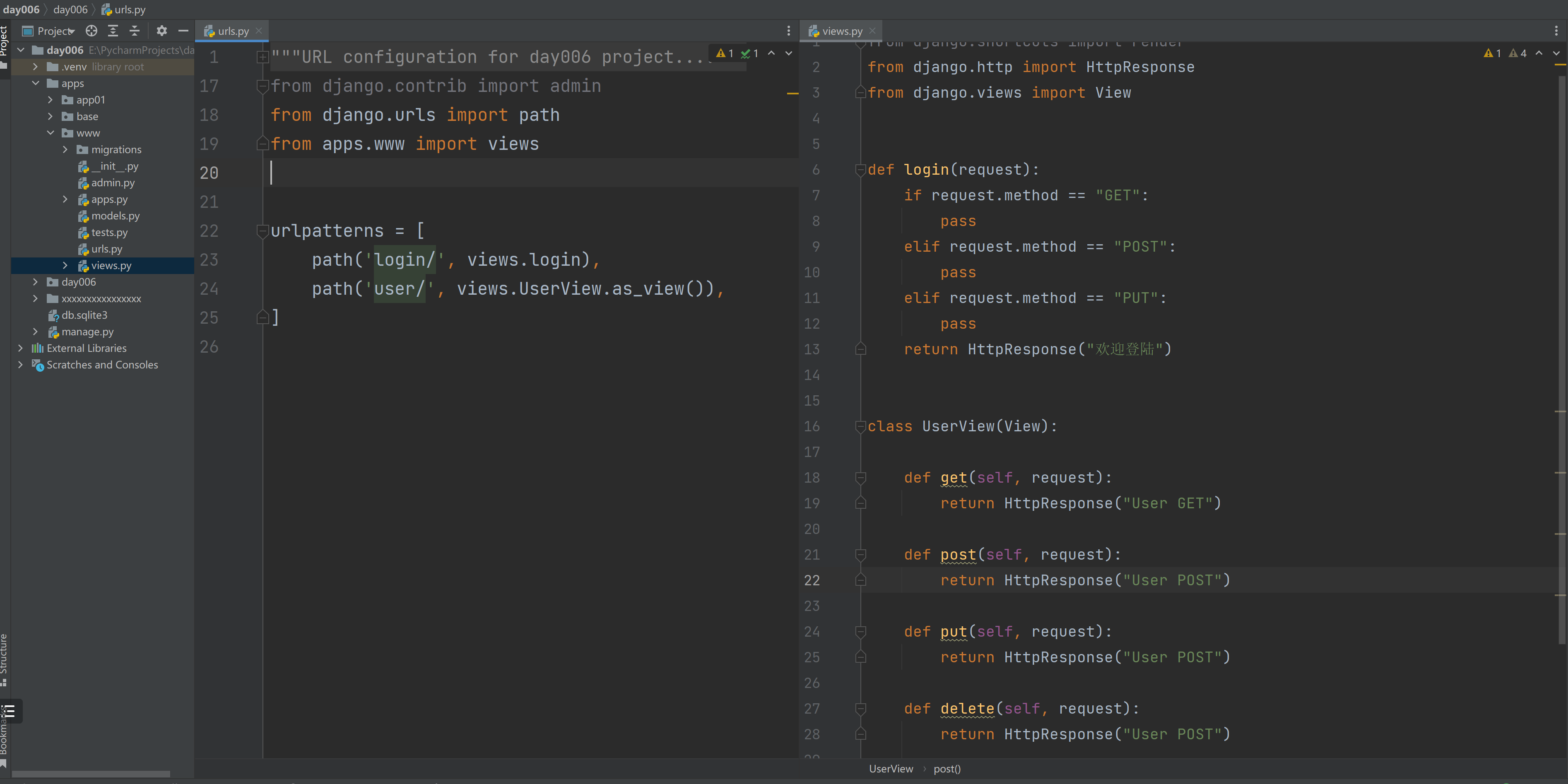This screenshot has width=1568, height=784.
Task: Close the views.py editor tab
Action: click(x=872, y=31)
